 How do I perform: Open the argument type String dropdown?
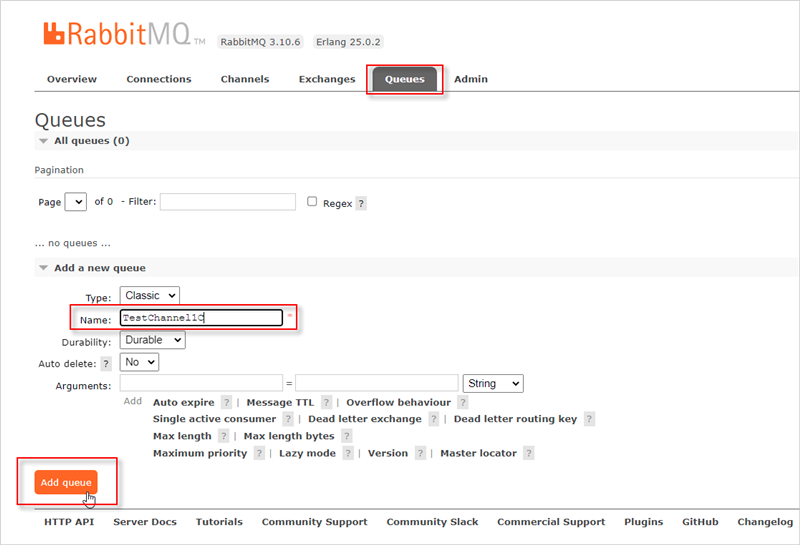click(x=493, y=384)
